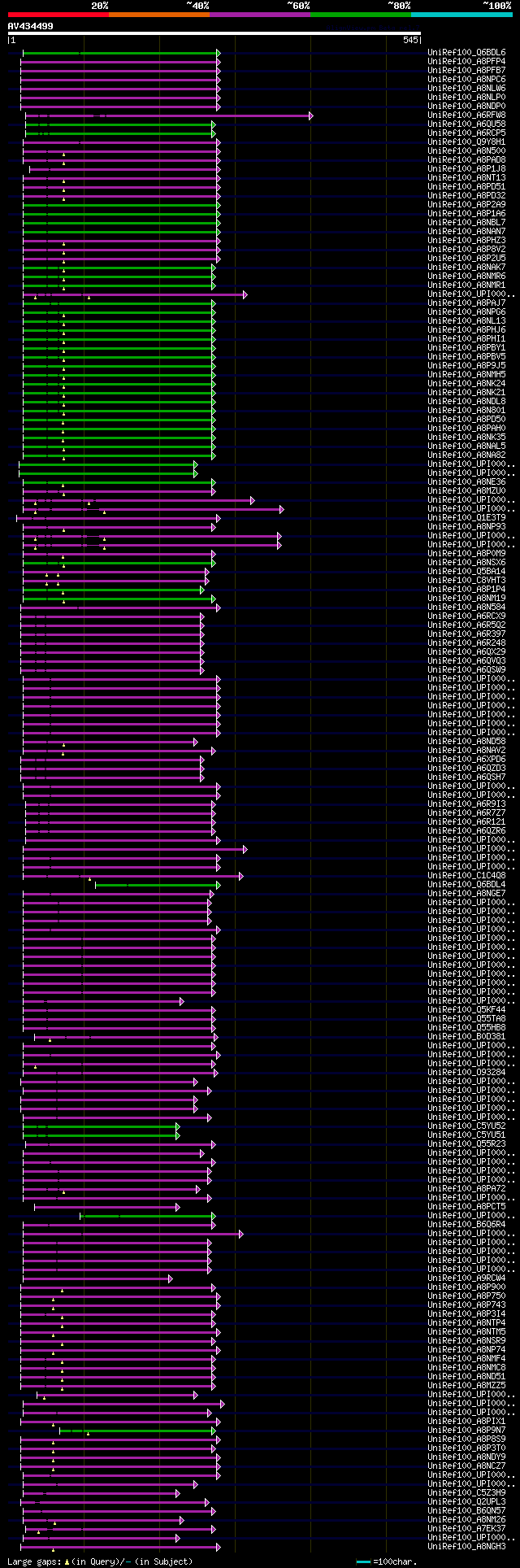This screenshot has height=1568, width=520.
Task: Select hit UniRef100_C1C4Q8
Action: pos(466,875)
